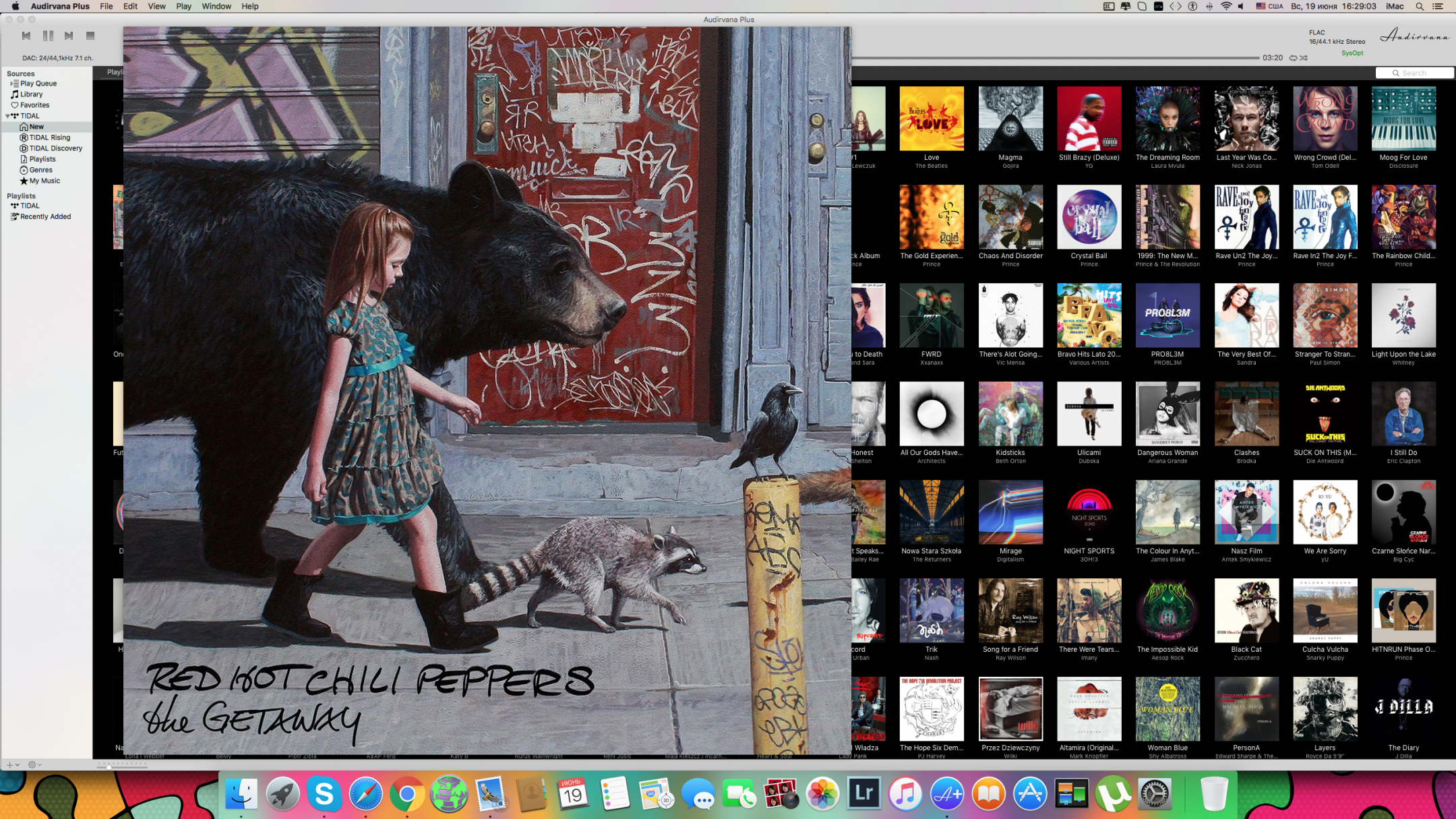Screen dimensions: 1456x819
Task: Pause the current playback
Action: pos(48,36)
